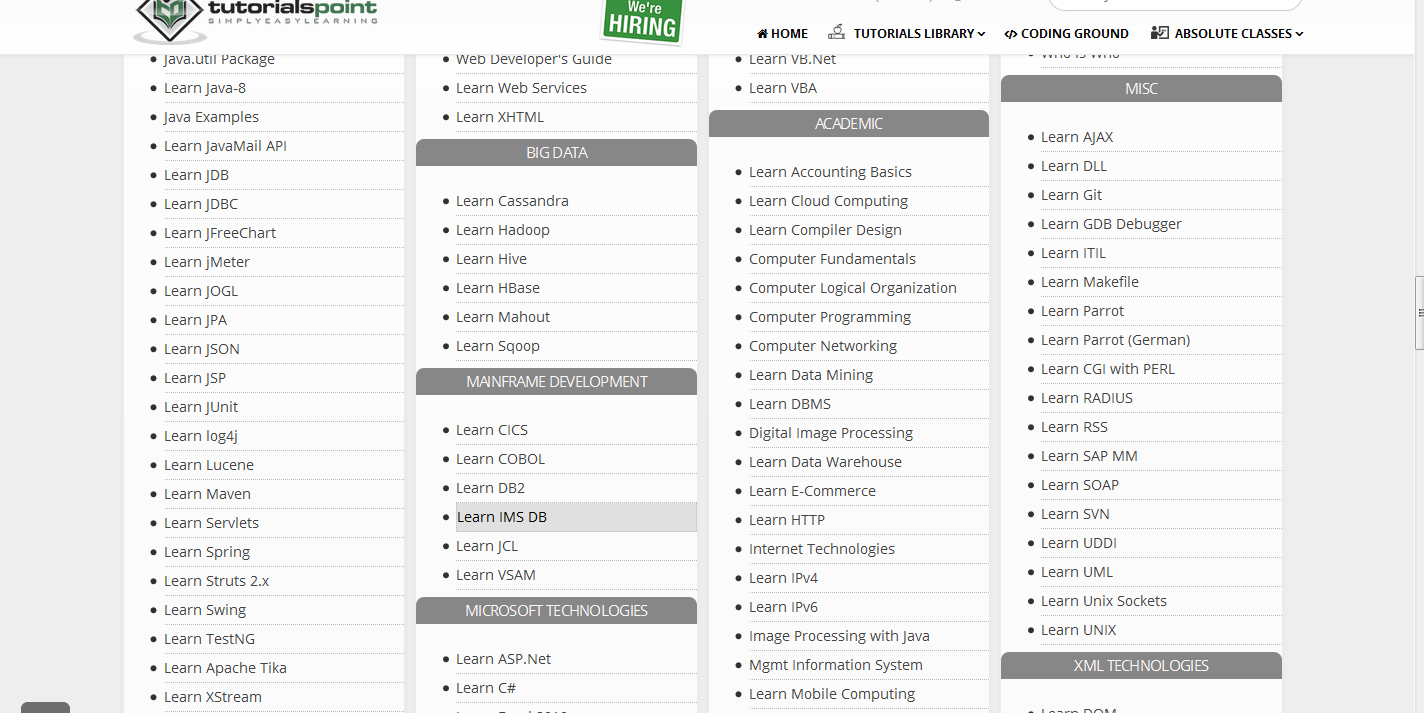This screenshot has width=1424, height=713.
Task: Click the We're Hiring badge
Action: pos(642,20)
